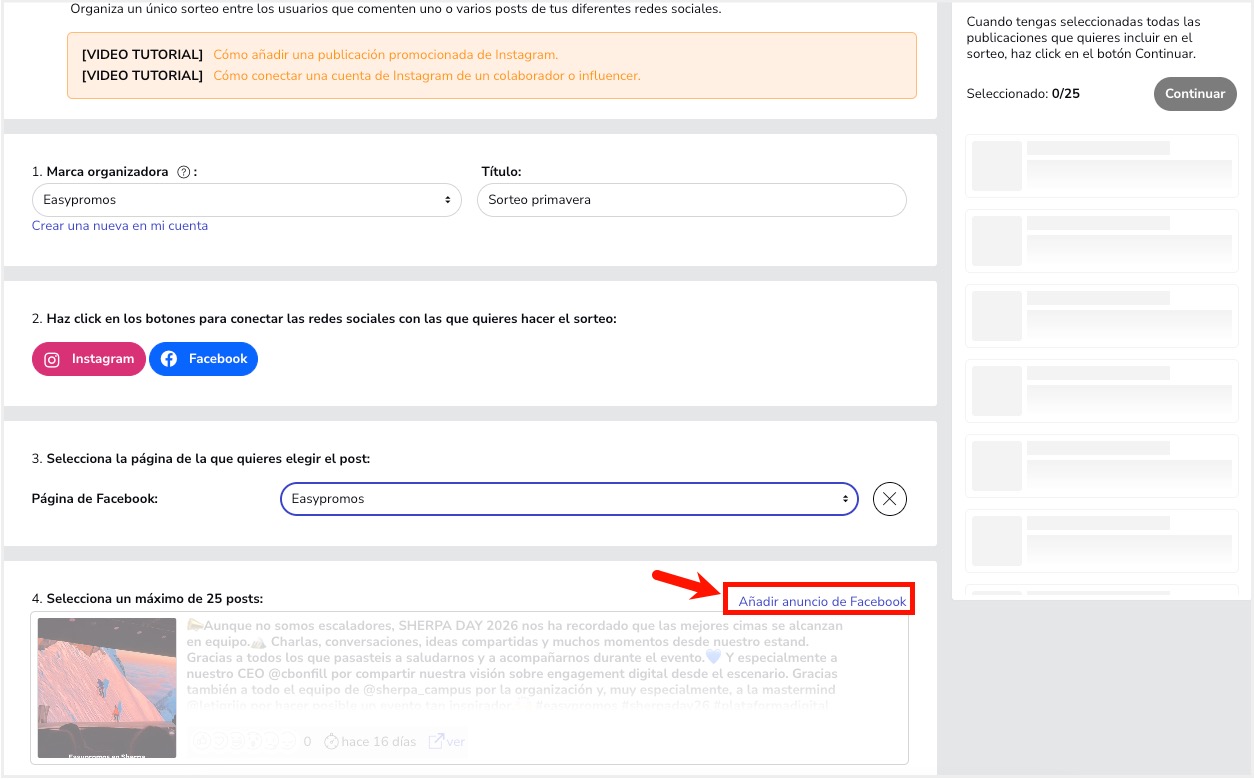Connect Facebook with the blue button
Viewport: 1254px width, 779px height.
tap(204, 359)
